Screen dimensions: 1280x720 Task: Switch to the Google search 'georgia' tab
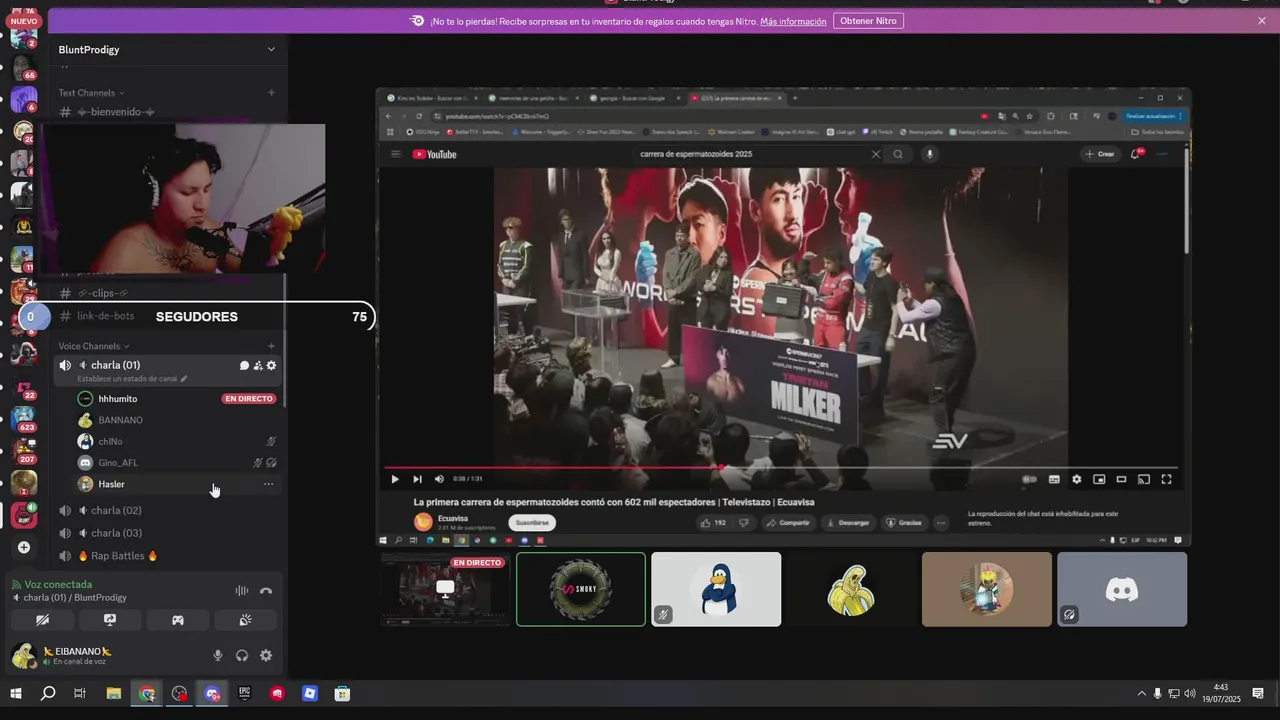click(x=632, y=98)
